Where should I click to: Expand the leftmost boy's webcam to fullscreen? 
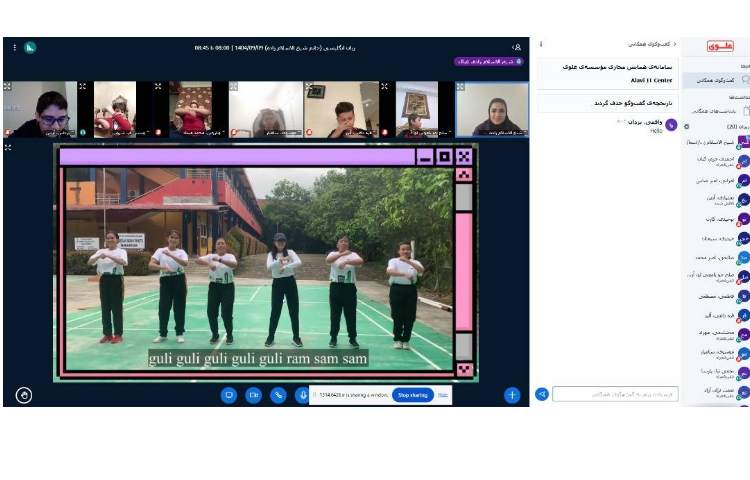[x=8, y=87]
